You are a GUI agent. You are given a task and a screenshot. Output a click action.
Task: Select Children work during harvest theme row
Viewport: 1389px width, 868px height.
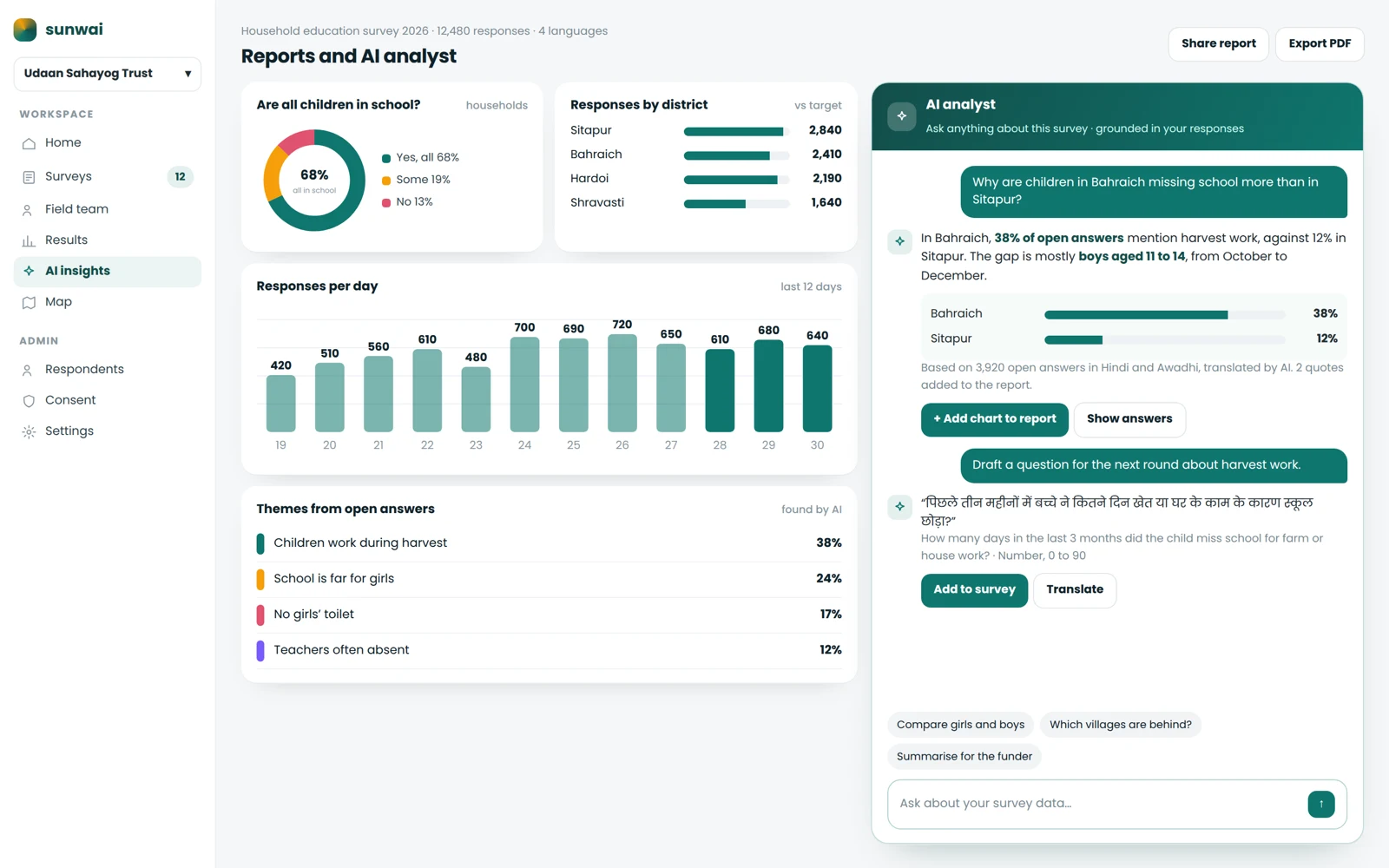click(549, 543)
